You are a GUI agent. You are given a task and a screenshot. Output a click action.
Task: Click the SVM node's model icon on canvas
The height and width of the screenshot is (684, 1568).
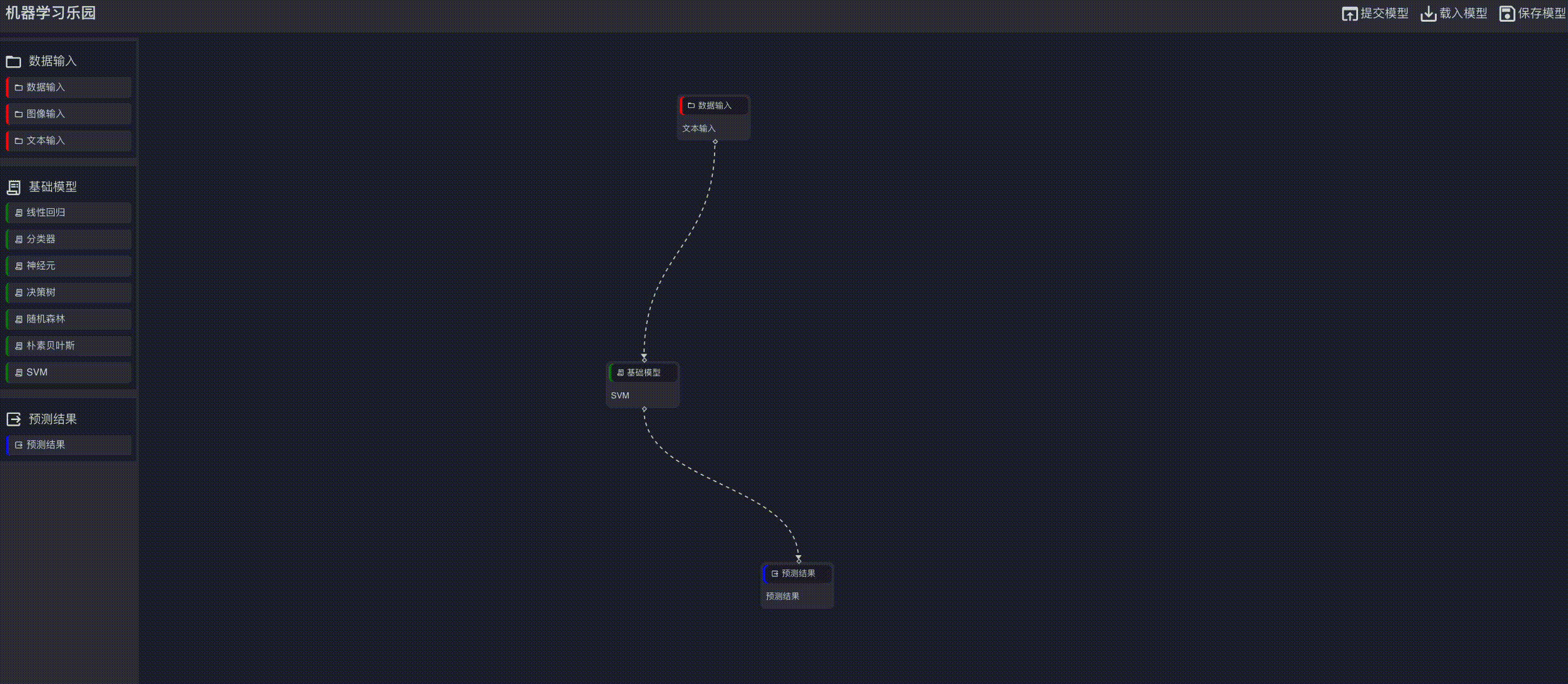pos(620,373)
